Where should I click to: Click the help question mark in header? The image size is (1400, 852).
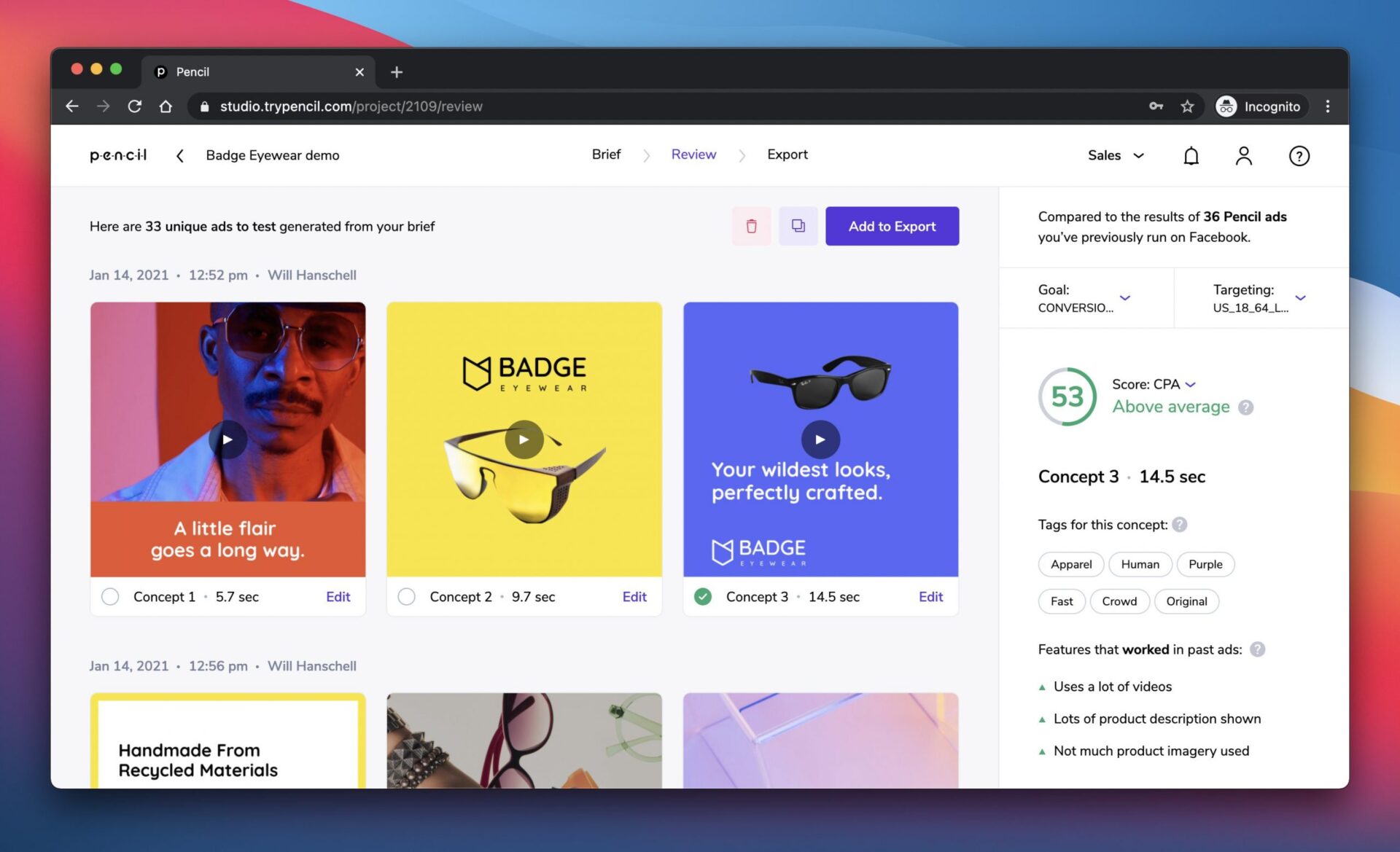pos(1299,155)
